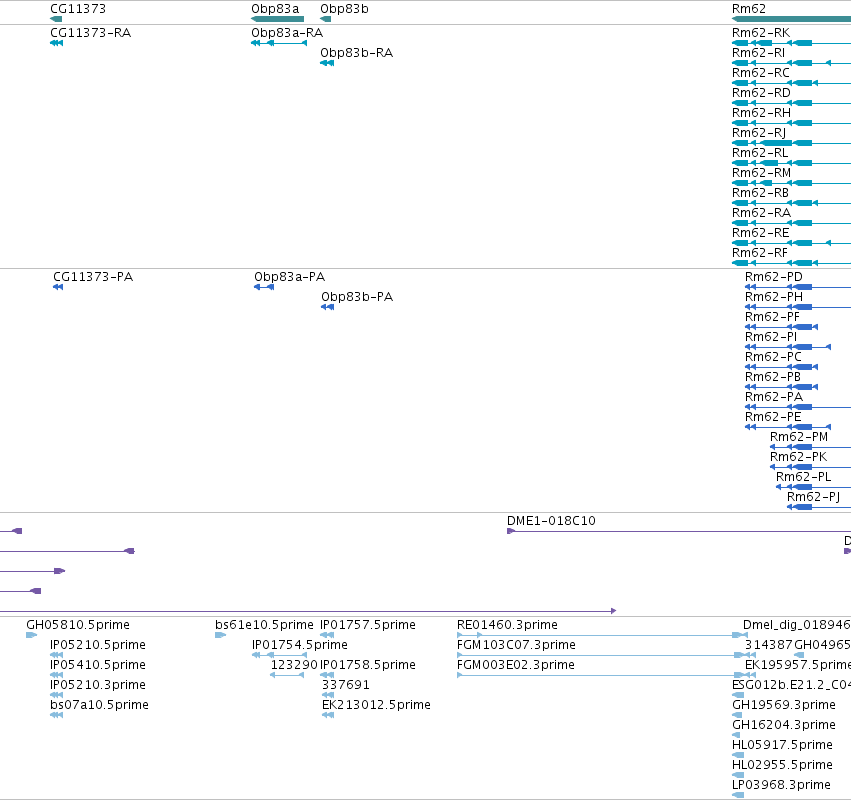Click EST IP01754.5prime

300,645
